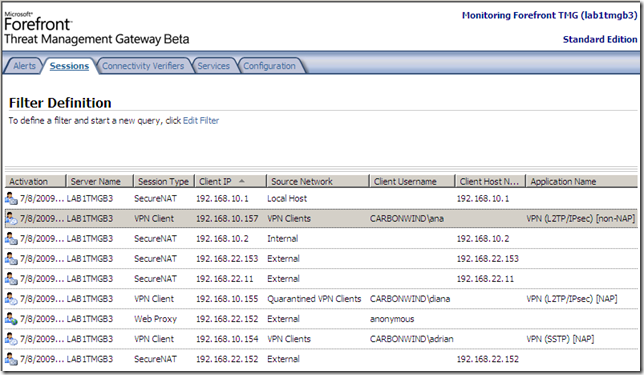Click session icon in CARBONWIND\diana row
The width and height of the screenshot is (644, 375).
pyautogui.click(x=11, y=299)
